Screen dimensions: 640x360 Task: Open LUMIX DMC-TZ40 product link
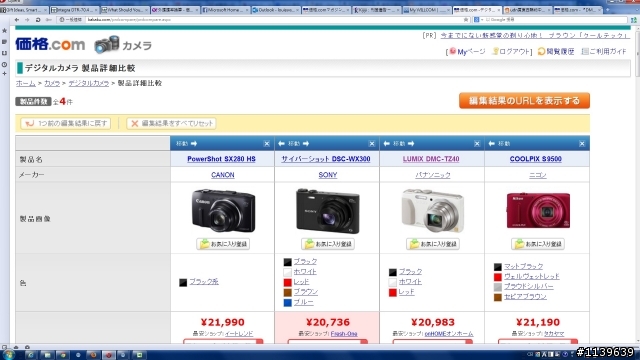(x=431, y=159)
